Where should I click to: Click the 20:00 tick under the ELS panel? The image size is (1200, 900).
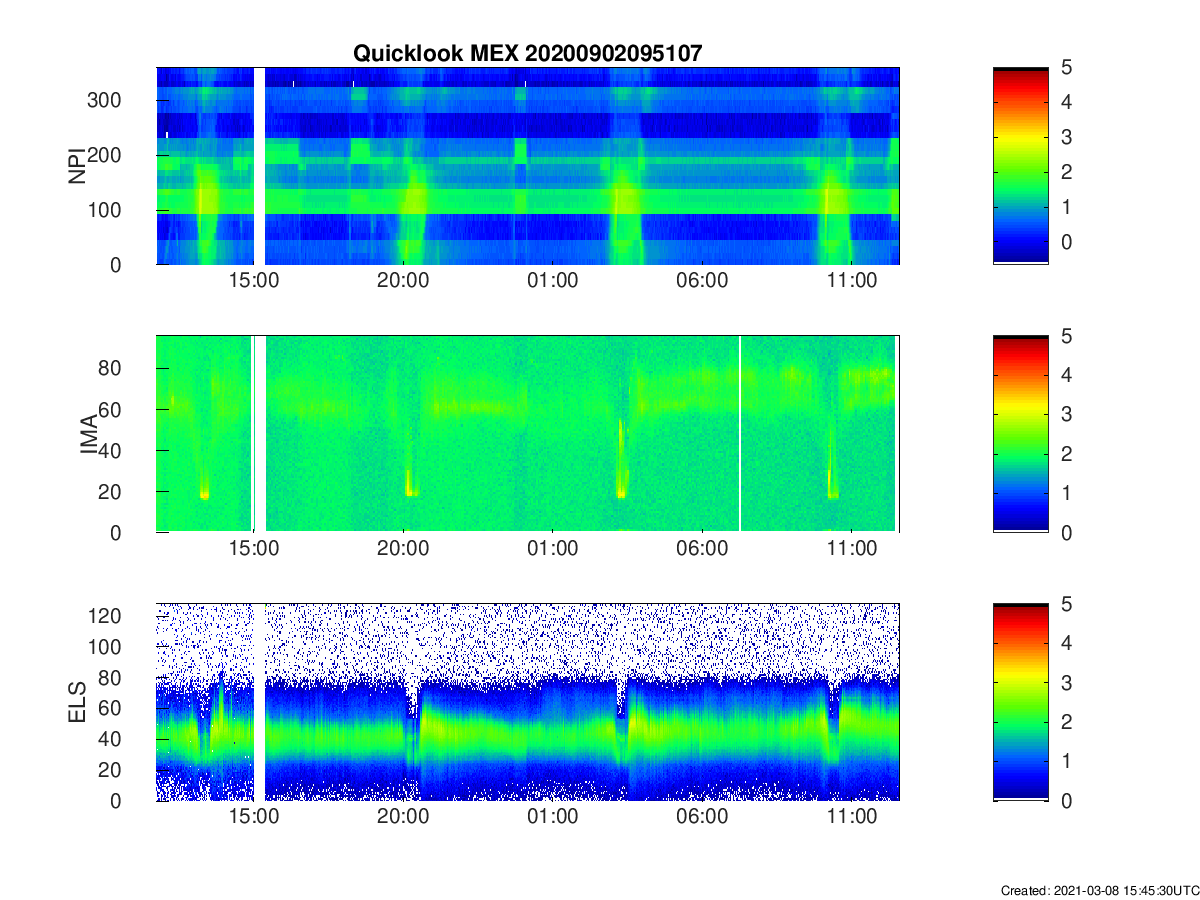tap(403, 818)
